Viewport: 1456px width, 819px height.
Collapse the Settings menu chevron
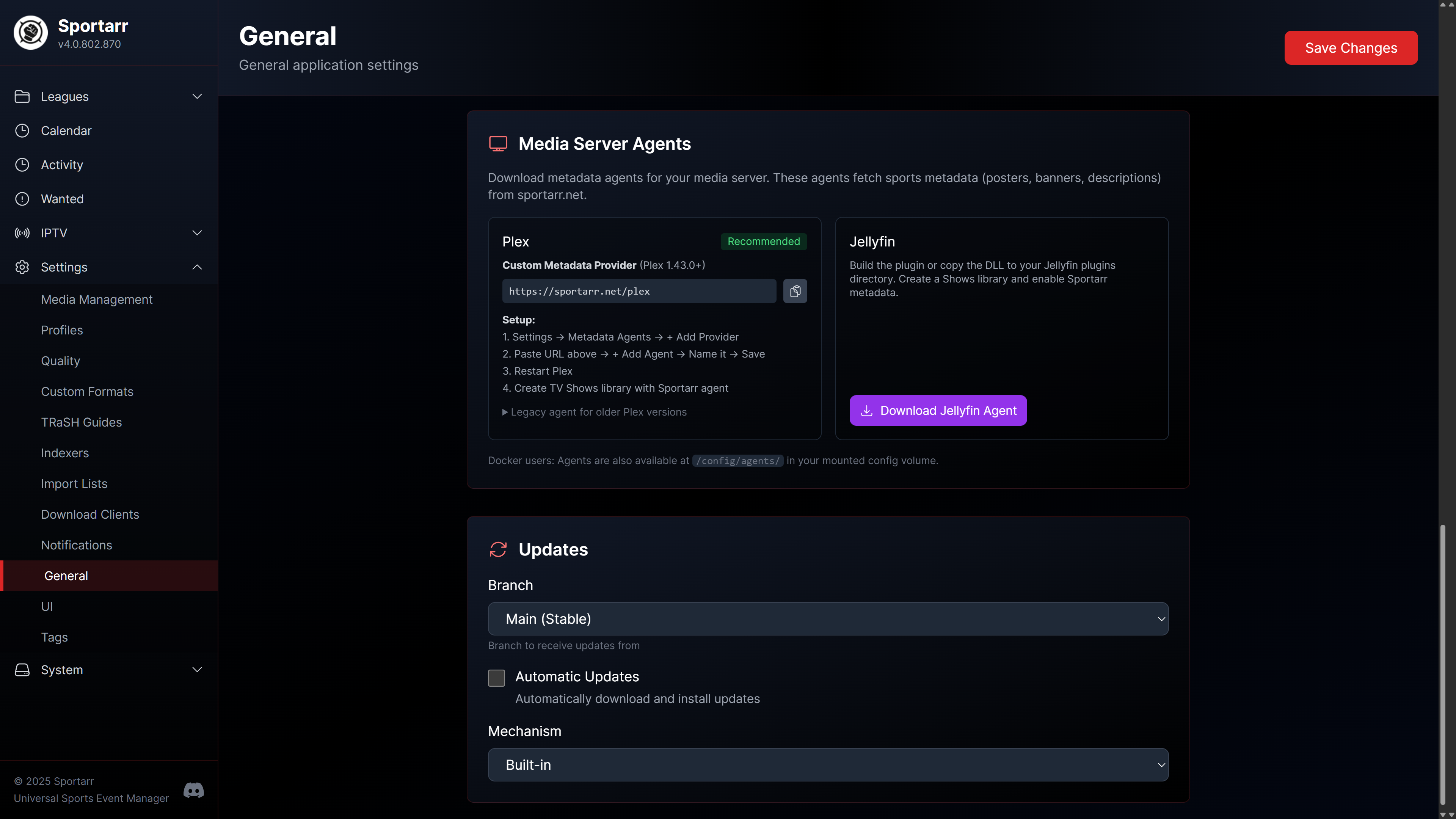(x=197, y=267)
